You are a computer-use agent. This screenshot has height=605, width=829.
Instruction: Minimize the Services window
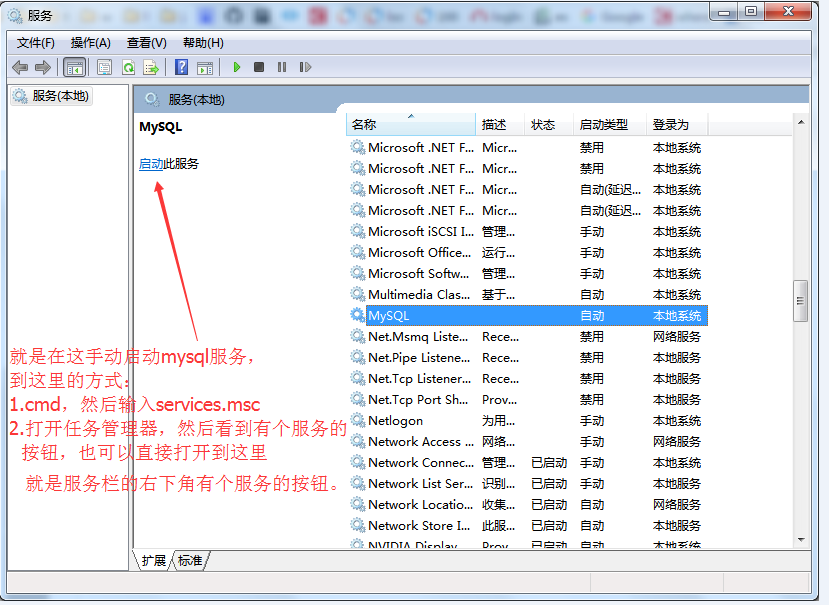(x=724, y=12)
